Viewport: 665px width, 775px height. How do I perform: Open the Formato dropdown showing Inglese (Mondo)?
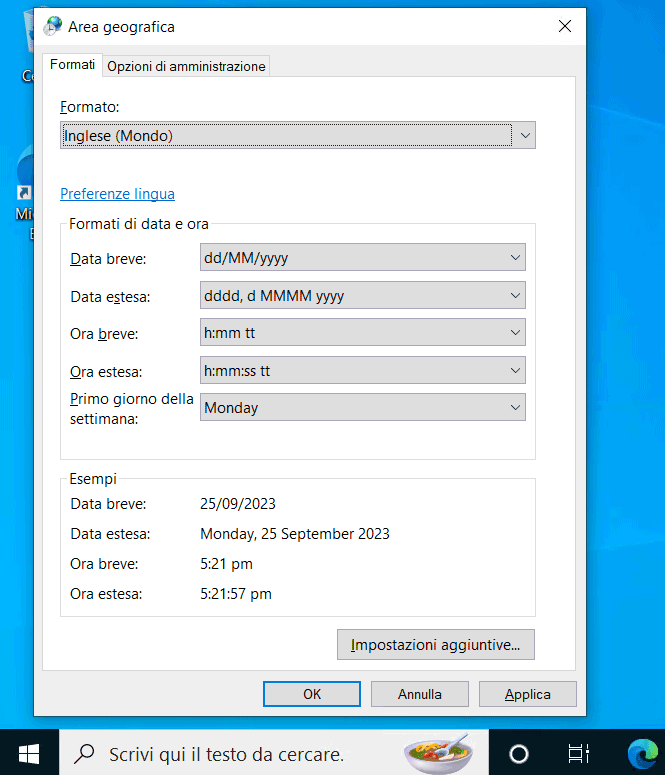298,135
